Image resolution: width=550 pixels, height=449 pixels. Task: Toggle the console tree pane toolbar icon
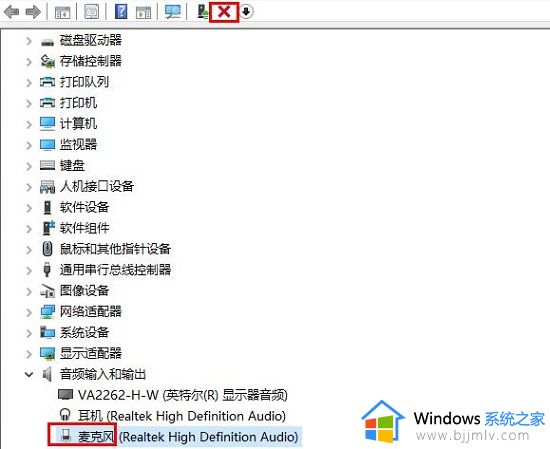click(x=63, y=12)
